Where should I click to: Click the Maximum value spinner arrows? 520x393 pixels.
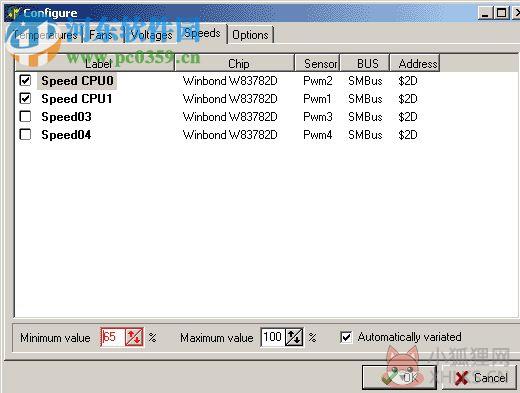[294, 337]
